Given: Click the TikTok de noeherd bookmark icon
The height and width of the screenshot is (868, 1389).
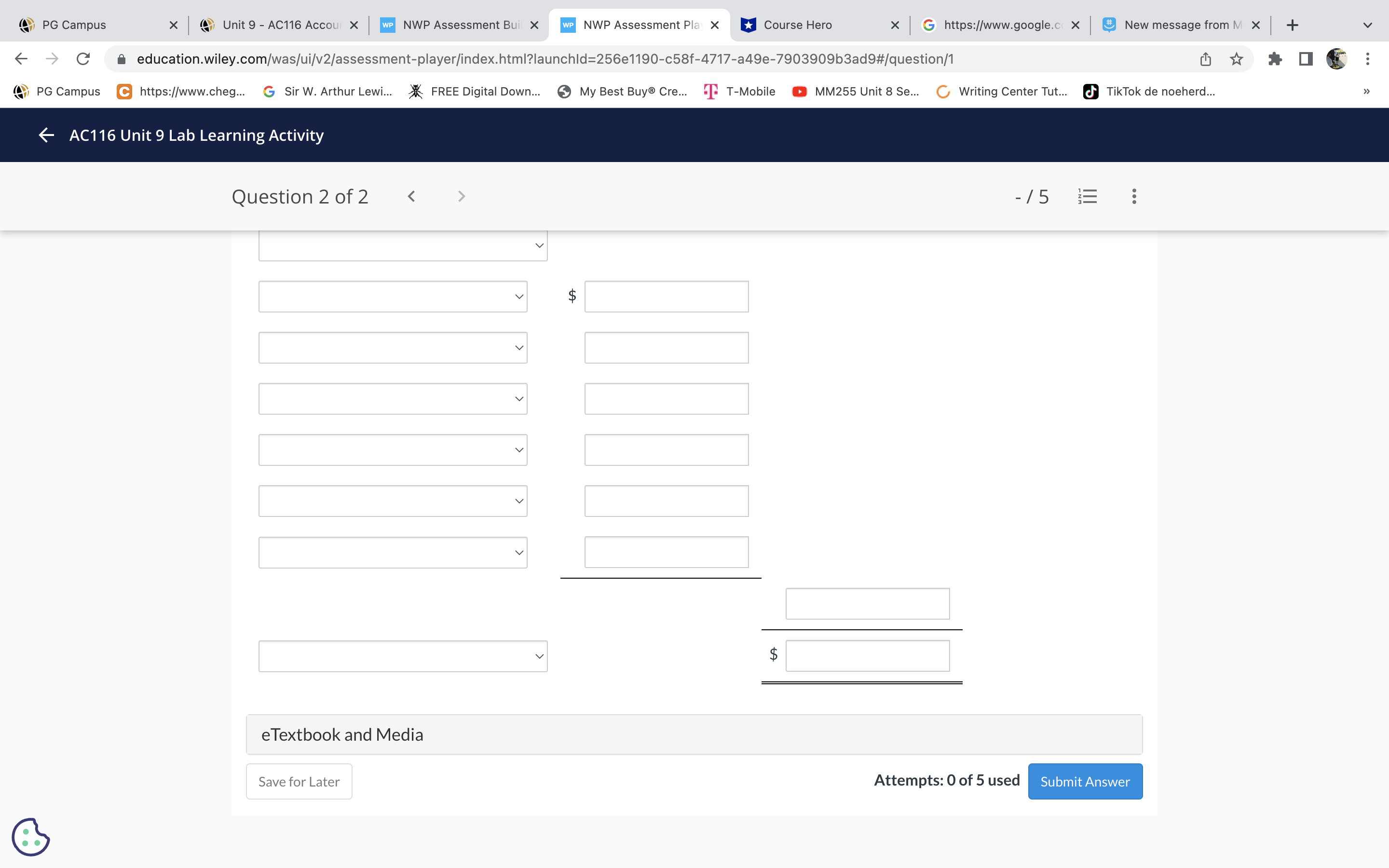Looking at the screenshot, I should pyautogui.click(x=1091, y=91).
